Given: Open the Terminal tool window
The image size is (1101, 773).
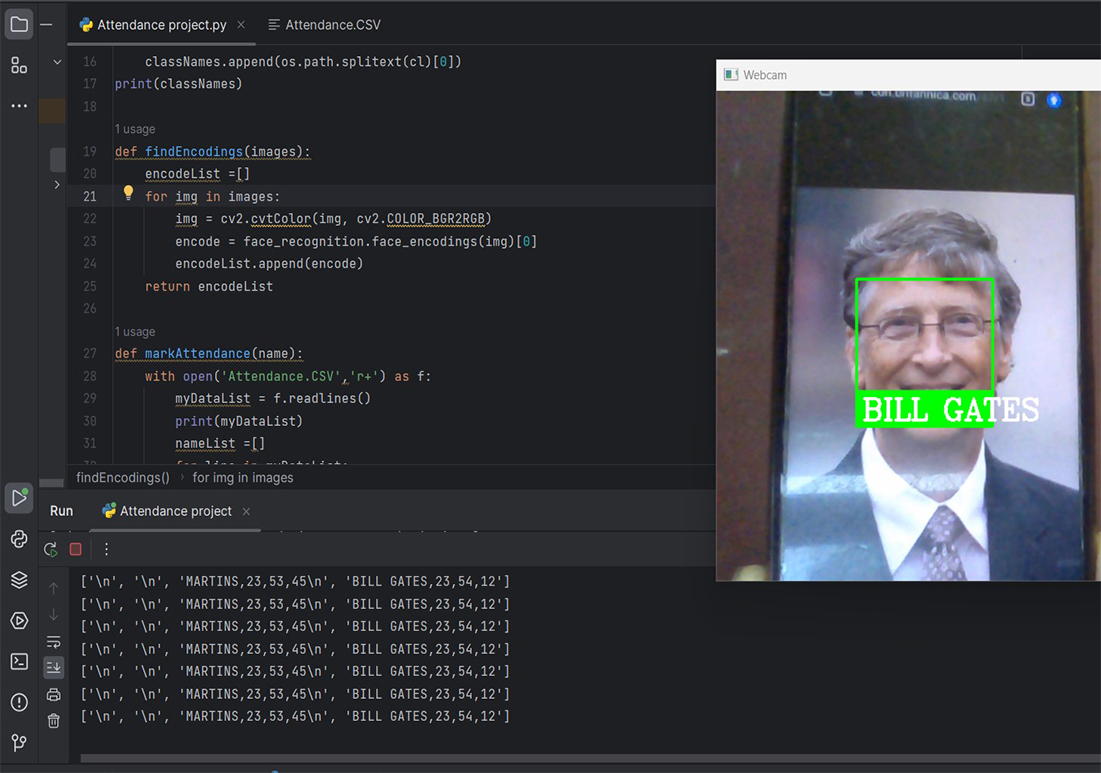Looking at the screenshot, I should tap(19, 661).
